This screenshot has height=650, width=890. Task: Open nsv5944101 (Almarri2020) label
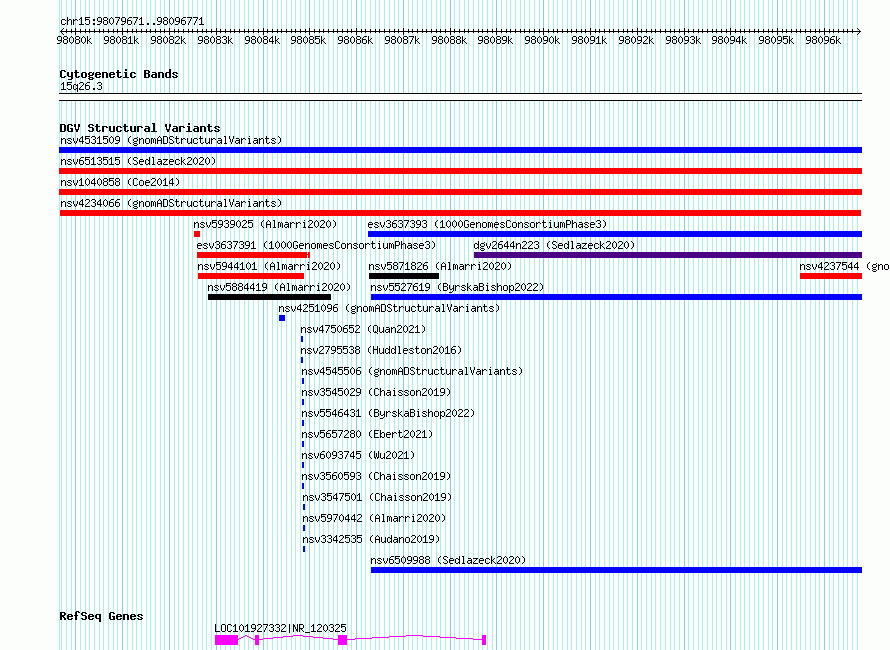(269, 266)
